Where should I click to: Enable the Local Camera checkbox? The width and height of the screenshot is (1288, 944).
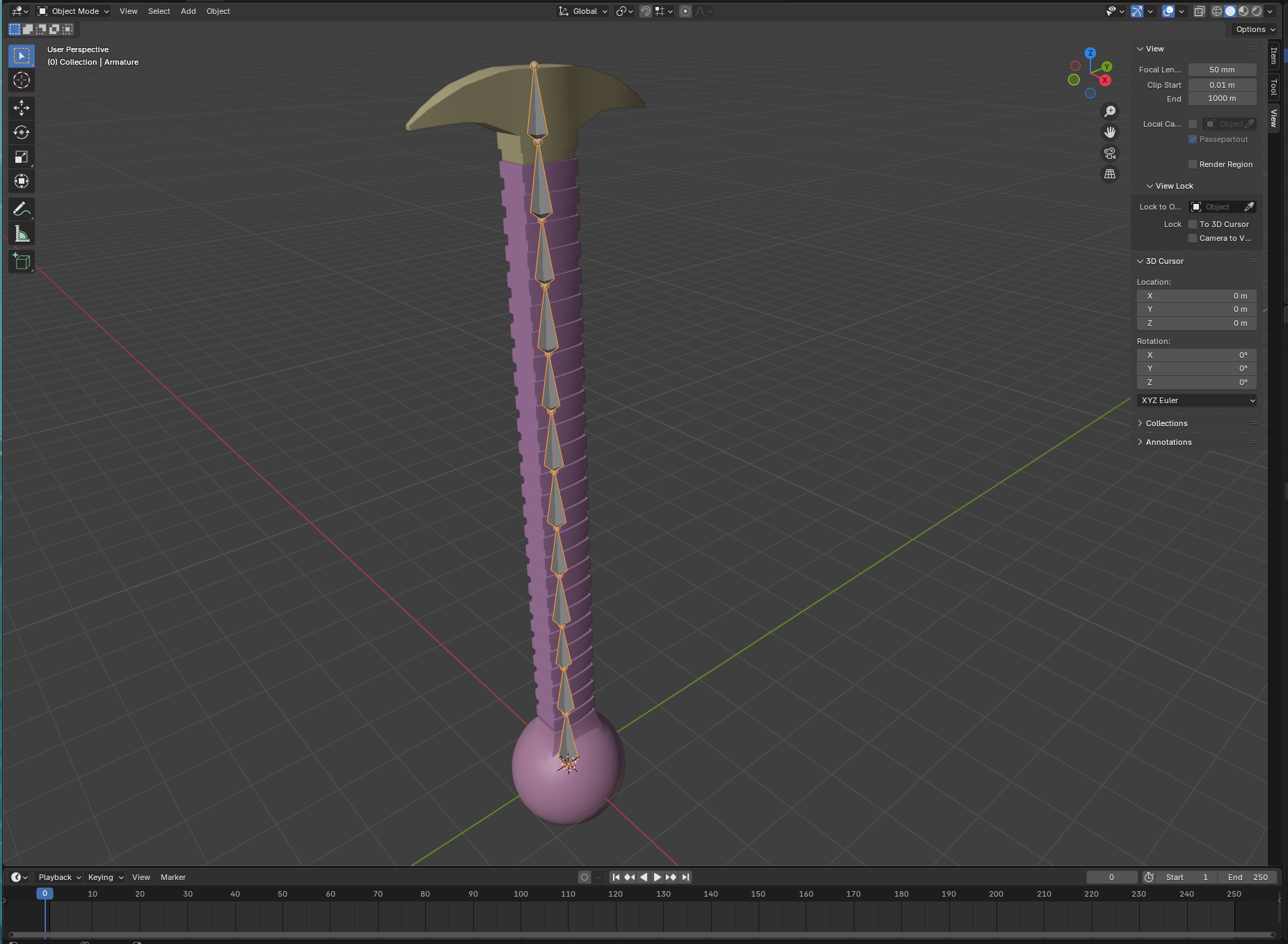coord(1193,124)
